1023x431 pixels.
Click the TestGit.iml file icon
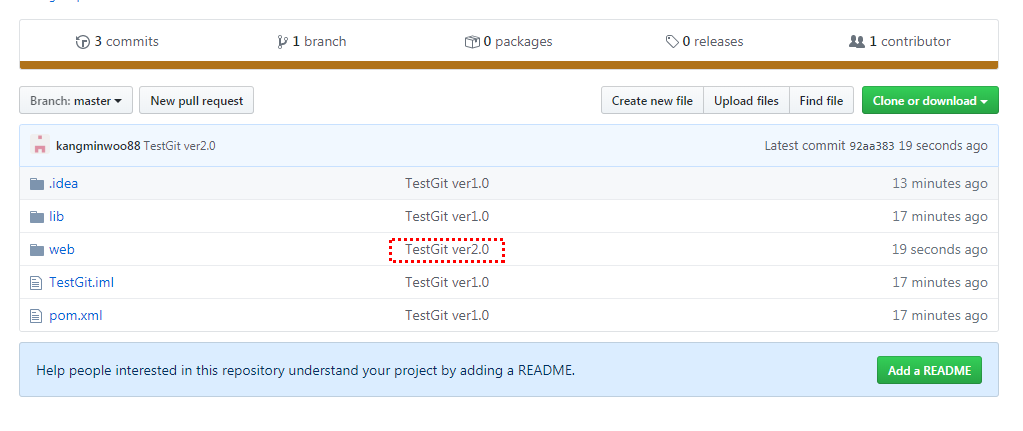[x=36, y=283]
